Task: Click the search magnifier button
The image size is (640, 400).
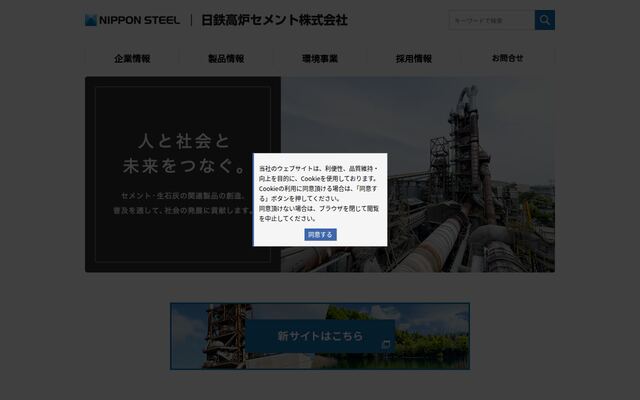Action: tap(544, 20)
